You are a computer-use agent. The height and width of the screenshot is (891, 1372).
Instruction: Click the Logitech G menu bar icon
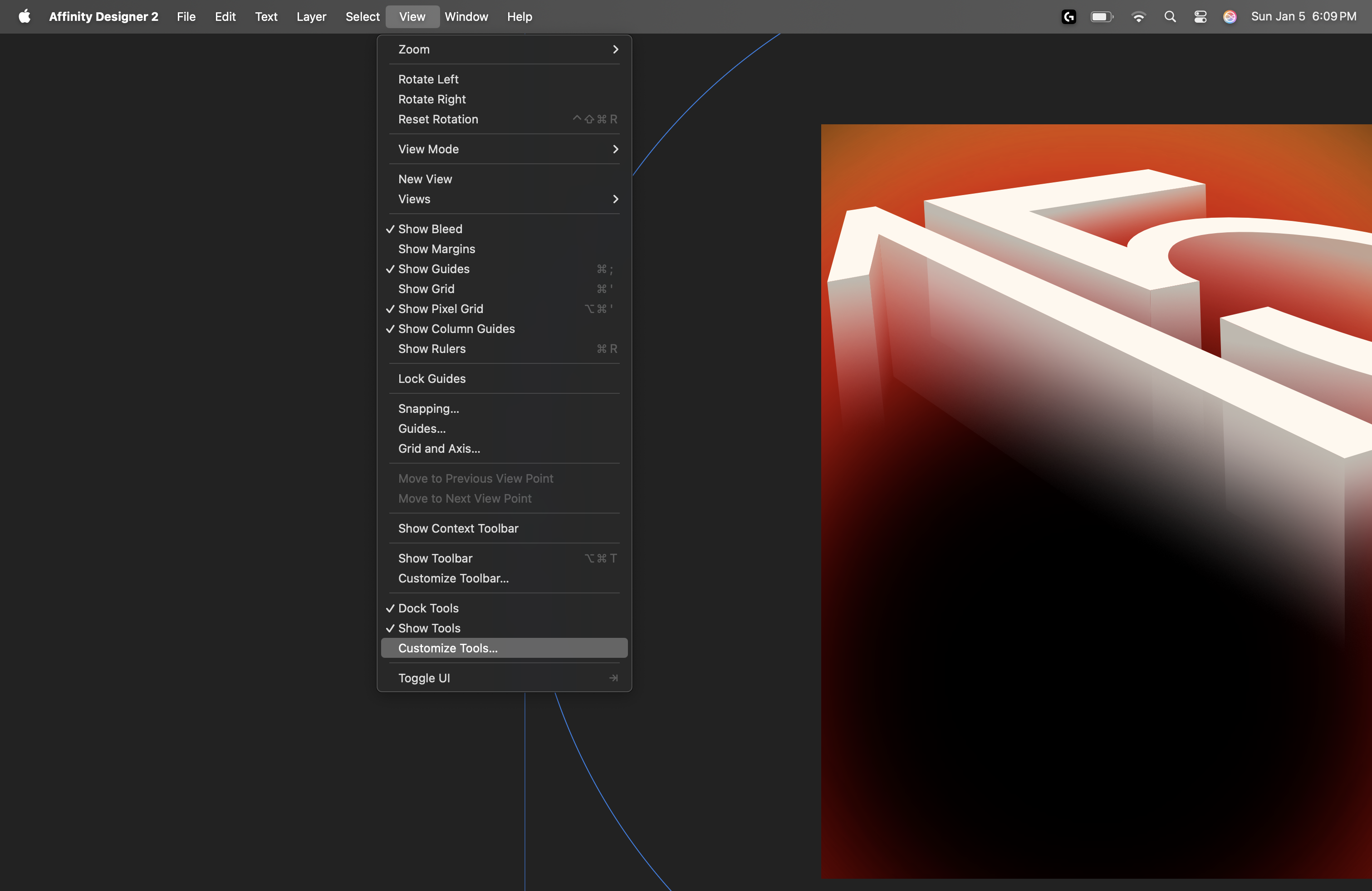1068,17
